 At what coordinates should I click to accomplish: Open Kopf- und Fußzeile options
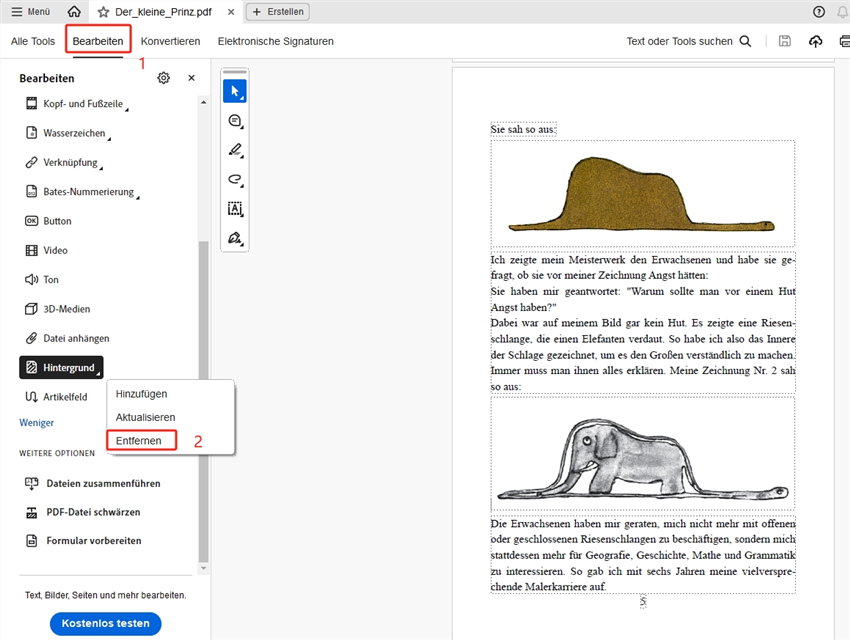click(76, 104)
